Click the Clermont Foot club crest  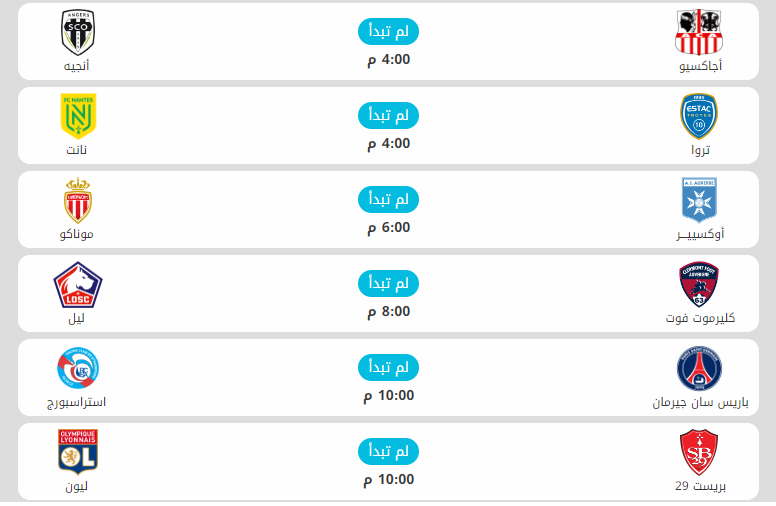tap(699, 284)
